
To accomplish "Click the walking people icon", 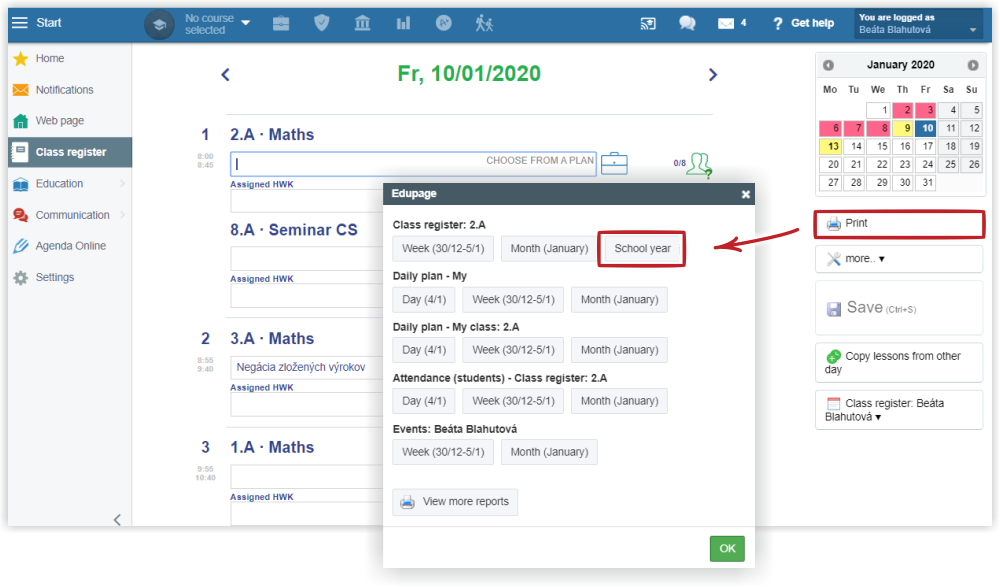I will [484, 24].
